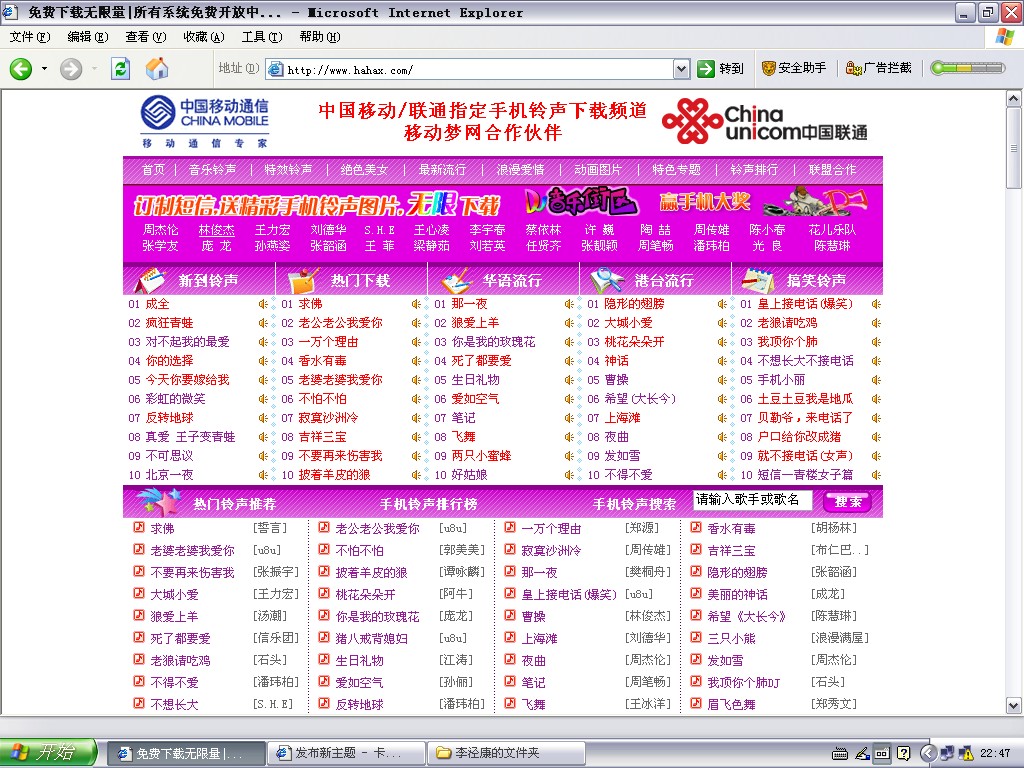
Task: Click the music note icon beside 不怕不怕
Action: (324, 549)
